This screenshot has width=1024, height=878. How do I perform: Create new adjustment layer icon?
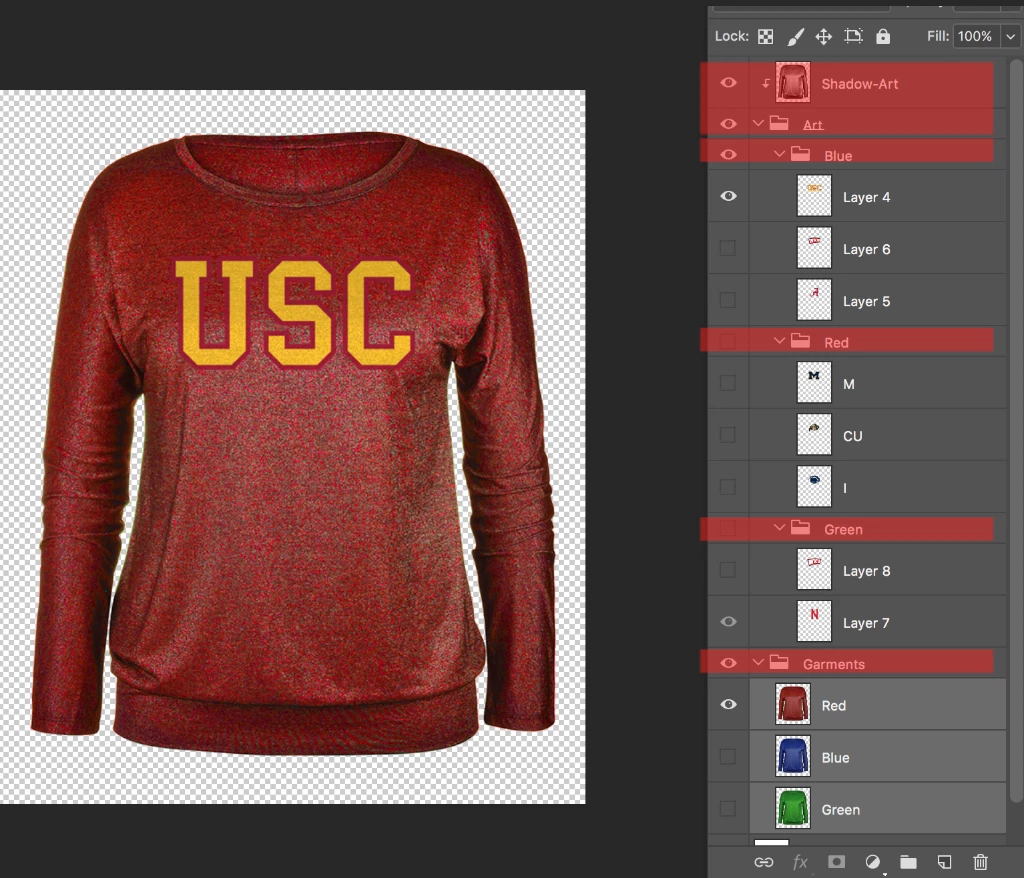872,862
